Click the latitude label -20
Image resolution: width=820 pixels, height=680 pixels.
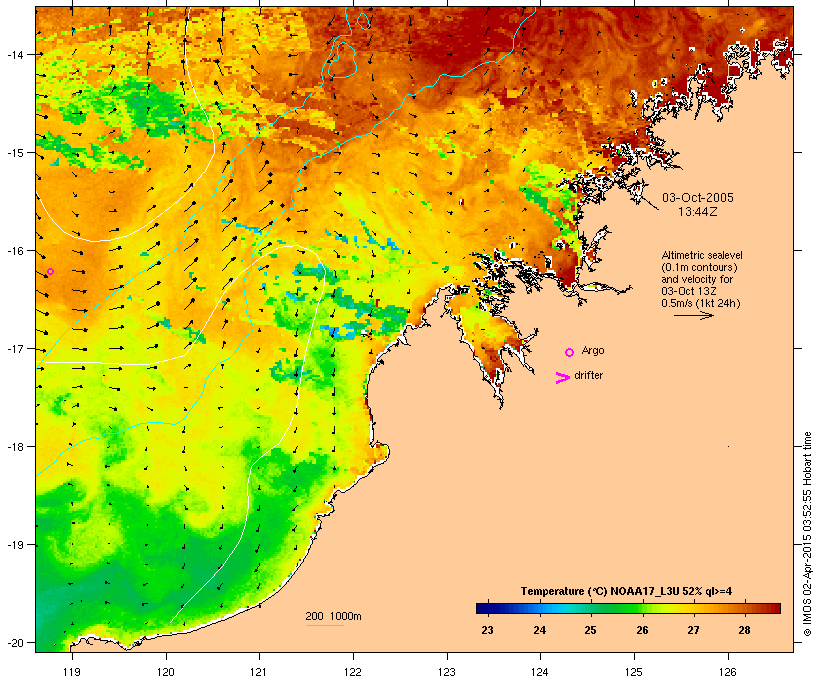[x=15, y=643]
